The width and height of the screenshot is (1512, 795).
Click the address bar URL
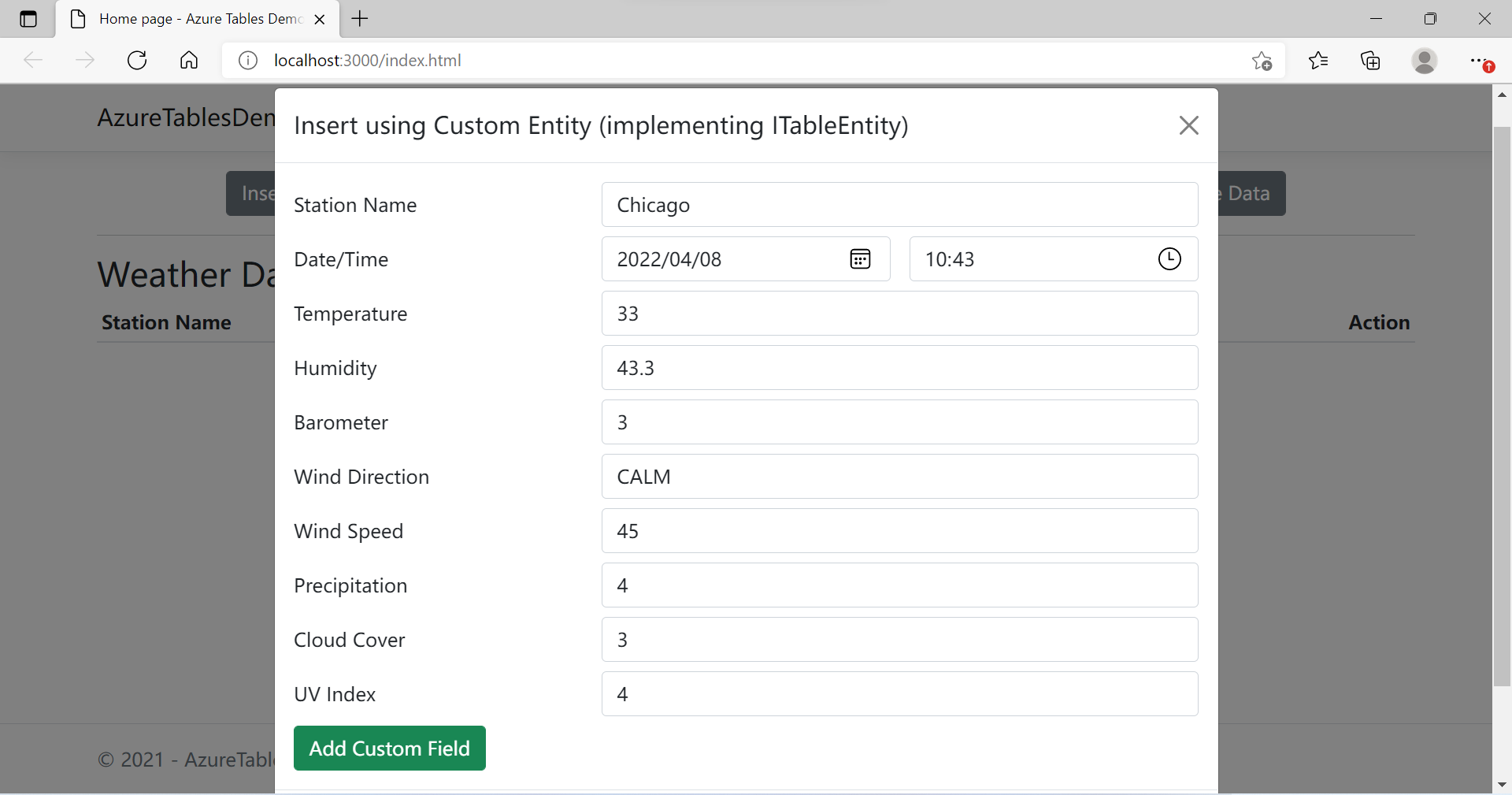(367, 61)
